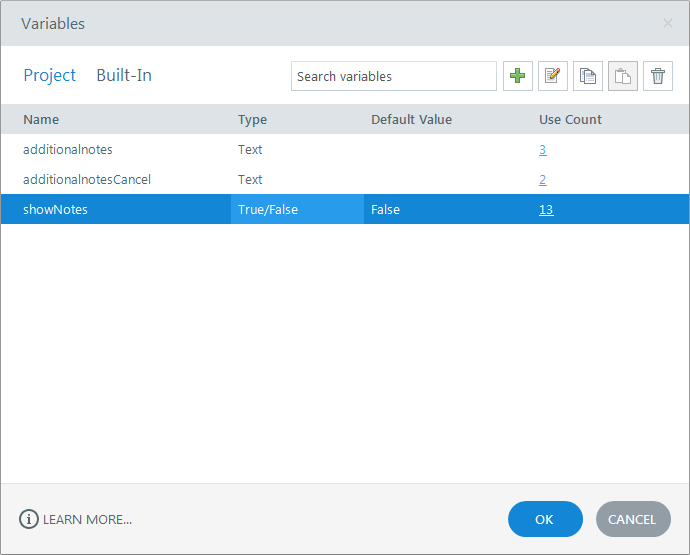This screenshot has width=690, height=555.
Task: Click the paste variable clipboard icon
Action: pyautogui.click(x=623, y=76)
